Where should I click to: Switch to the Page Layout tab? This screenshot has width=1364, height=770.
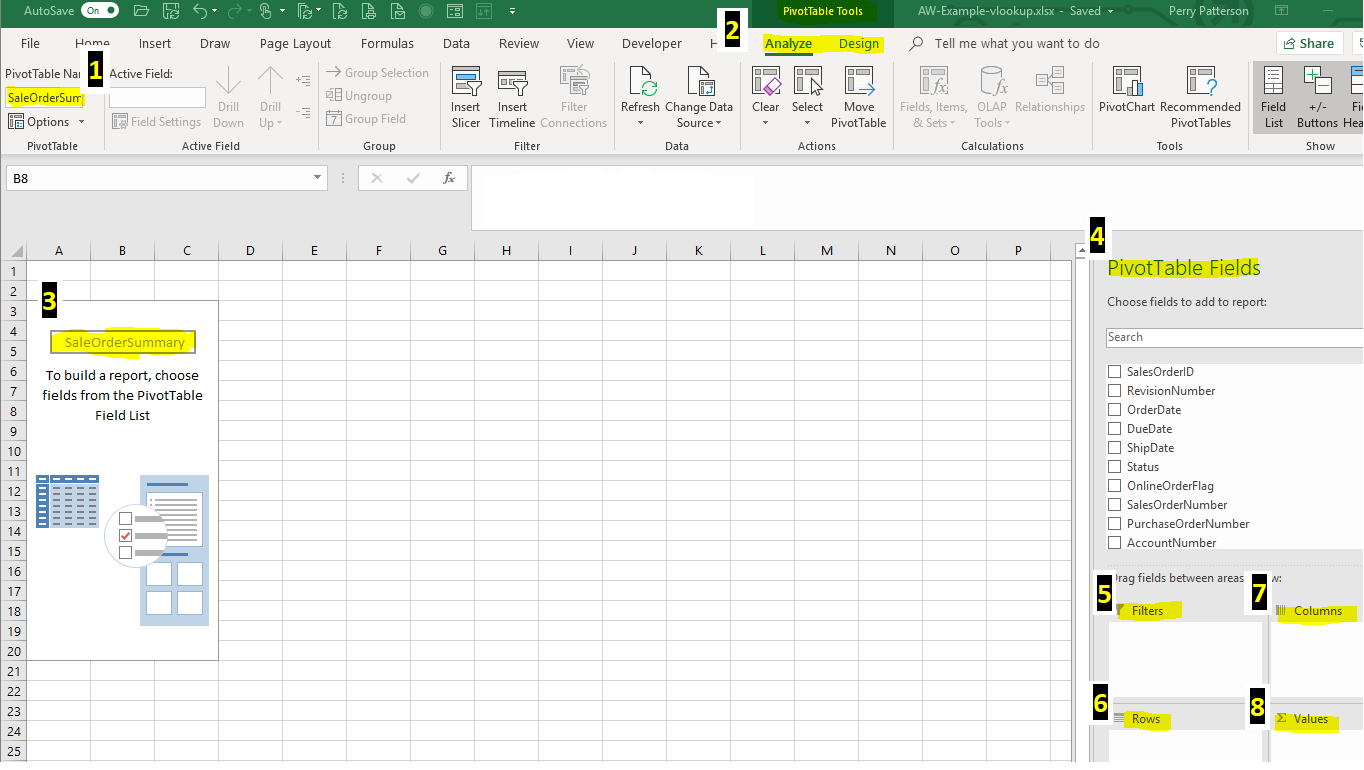pos(295,44)
